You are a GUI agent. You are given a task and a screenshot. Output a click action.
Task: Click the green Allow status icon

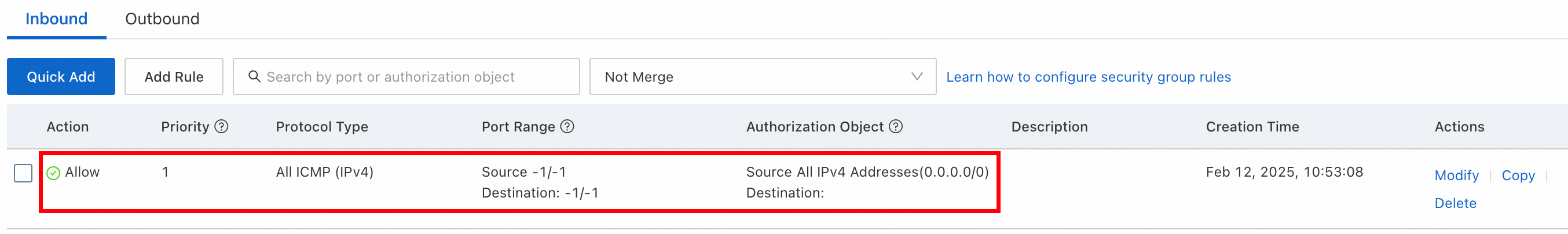[54, 173]
